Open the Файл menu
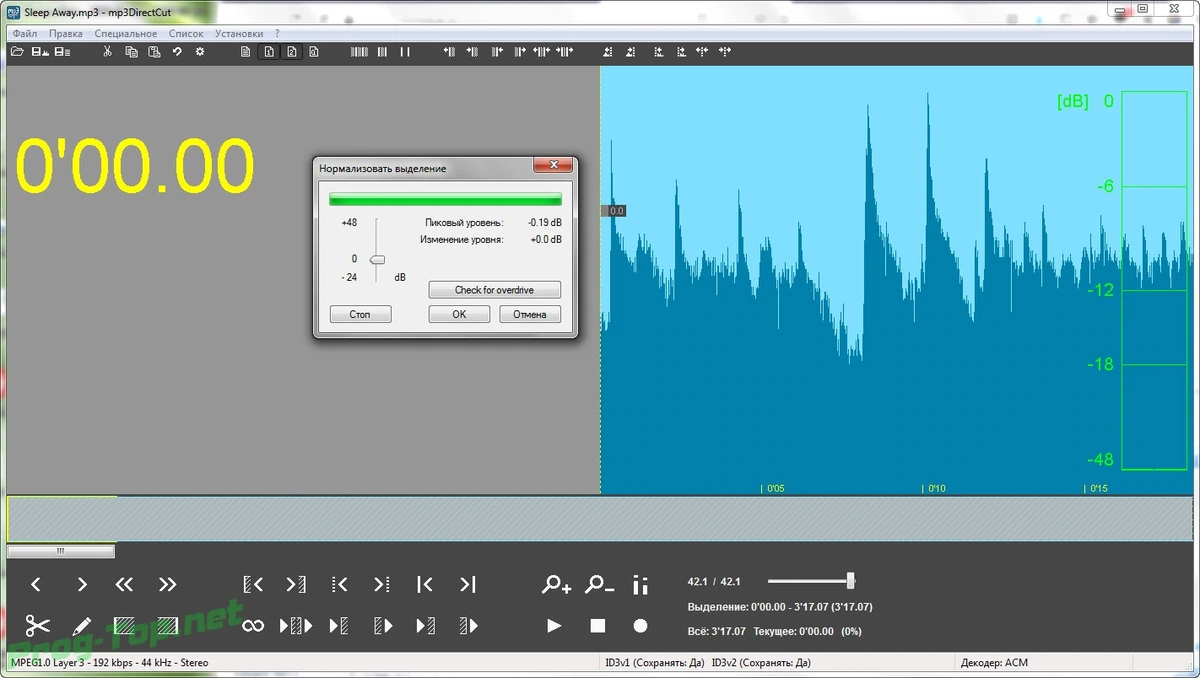Screen dimensions: 1200x678 25,33
